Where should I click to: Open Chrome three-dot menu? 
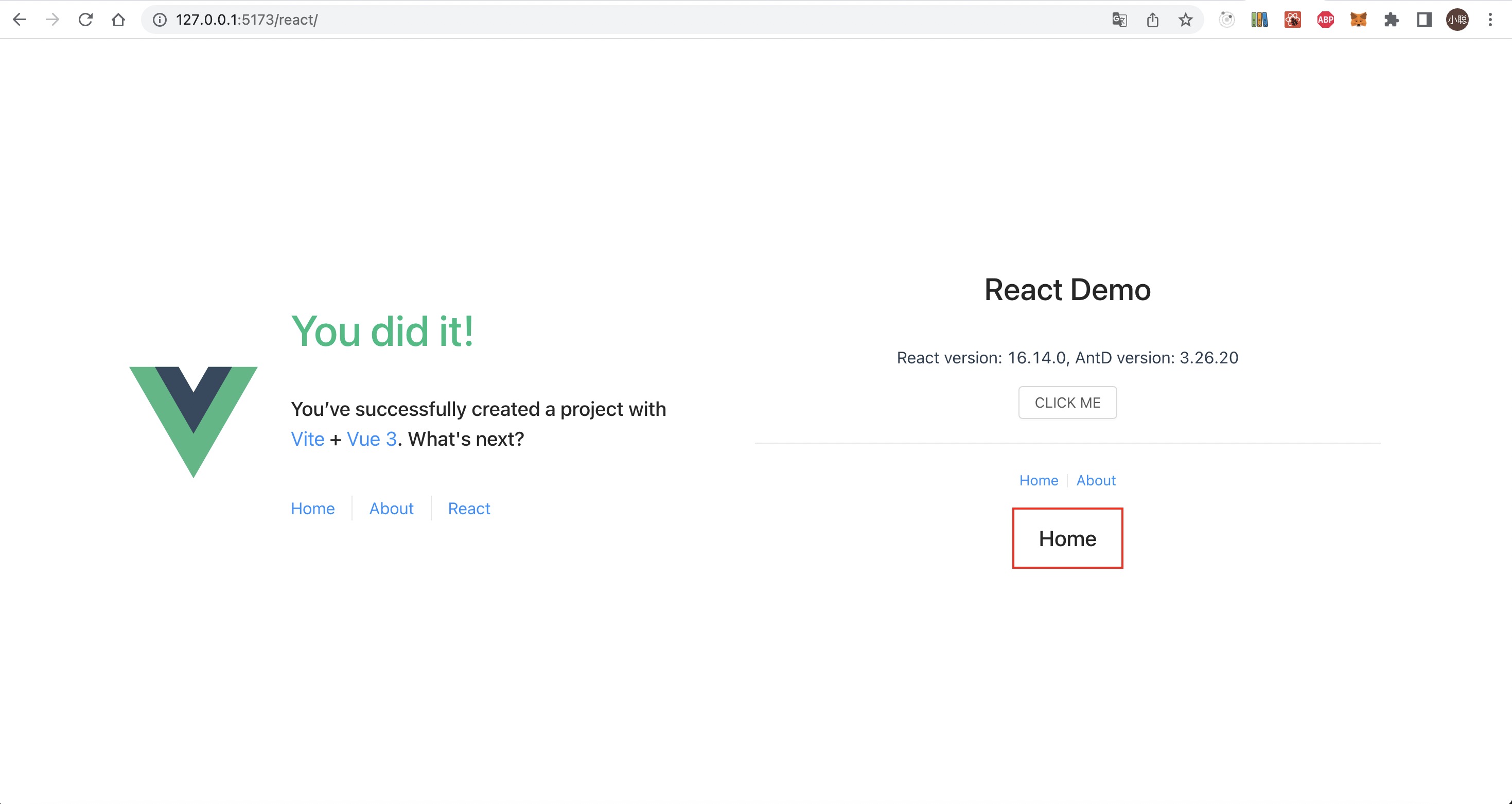click(x=1490, y=20)
